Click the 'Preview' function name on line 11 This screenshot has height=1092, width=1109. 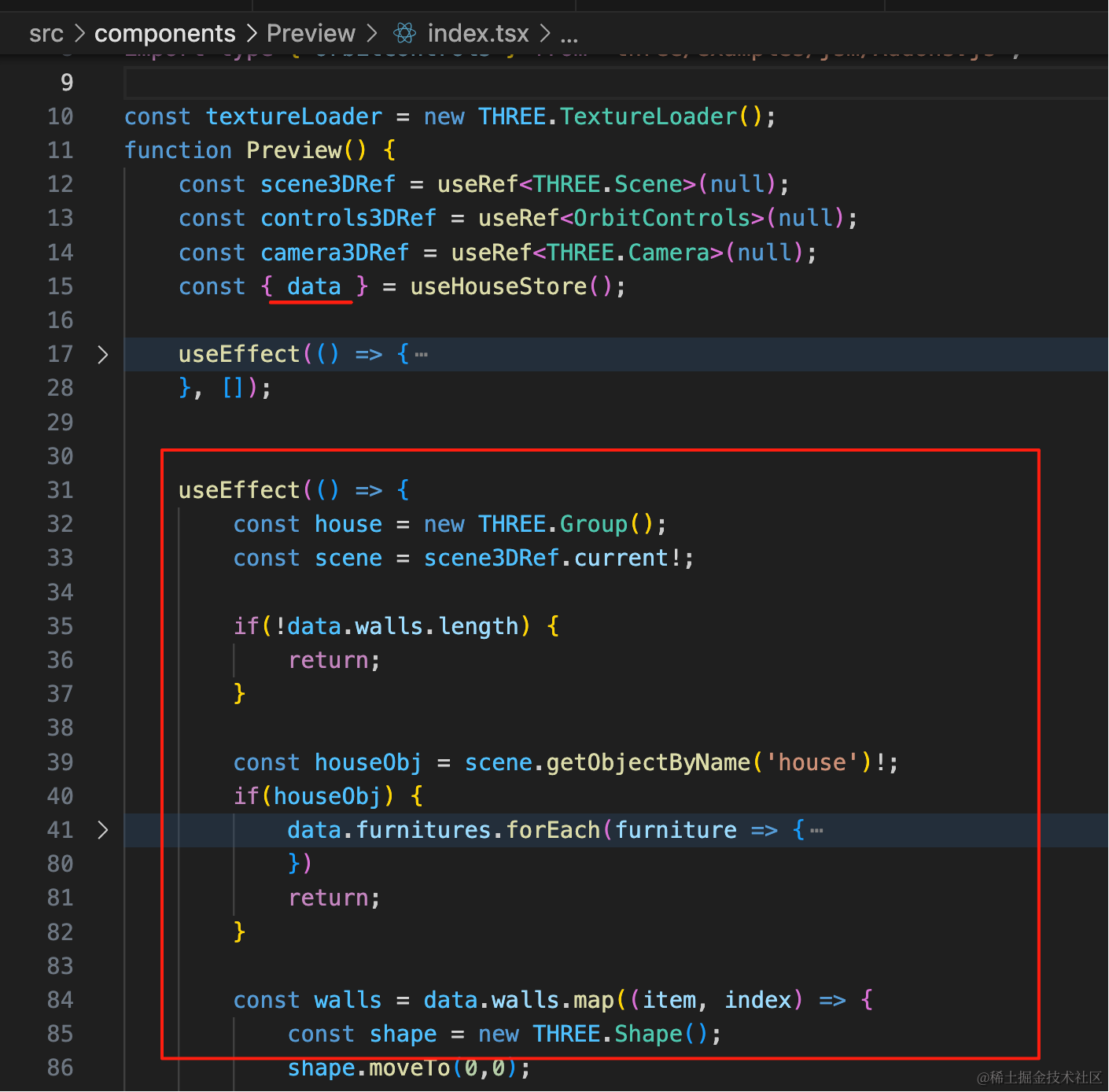coord(295,150)
